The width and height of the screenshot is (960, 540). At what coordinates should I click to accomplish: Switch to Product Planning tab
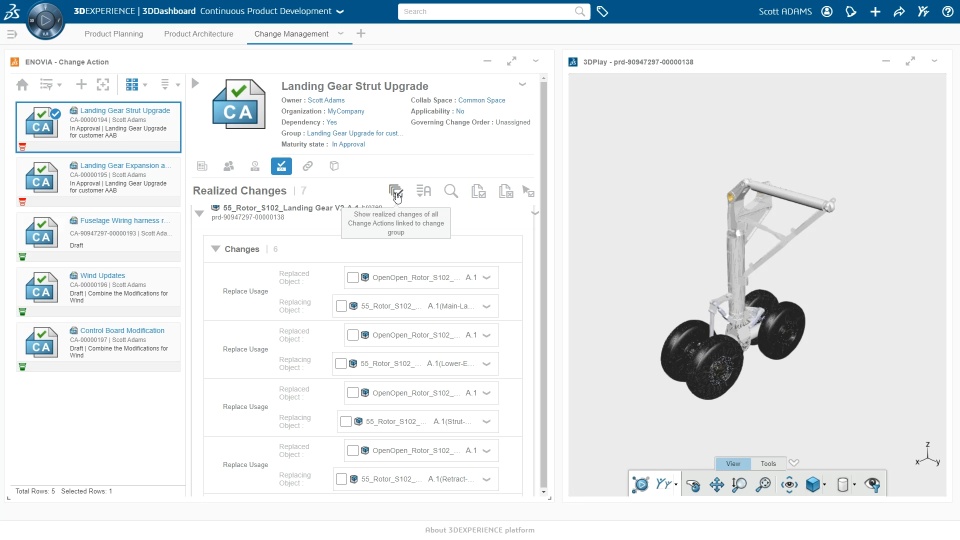(114, 34)
